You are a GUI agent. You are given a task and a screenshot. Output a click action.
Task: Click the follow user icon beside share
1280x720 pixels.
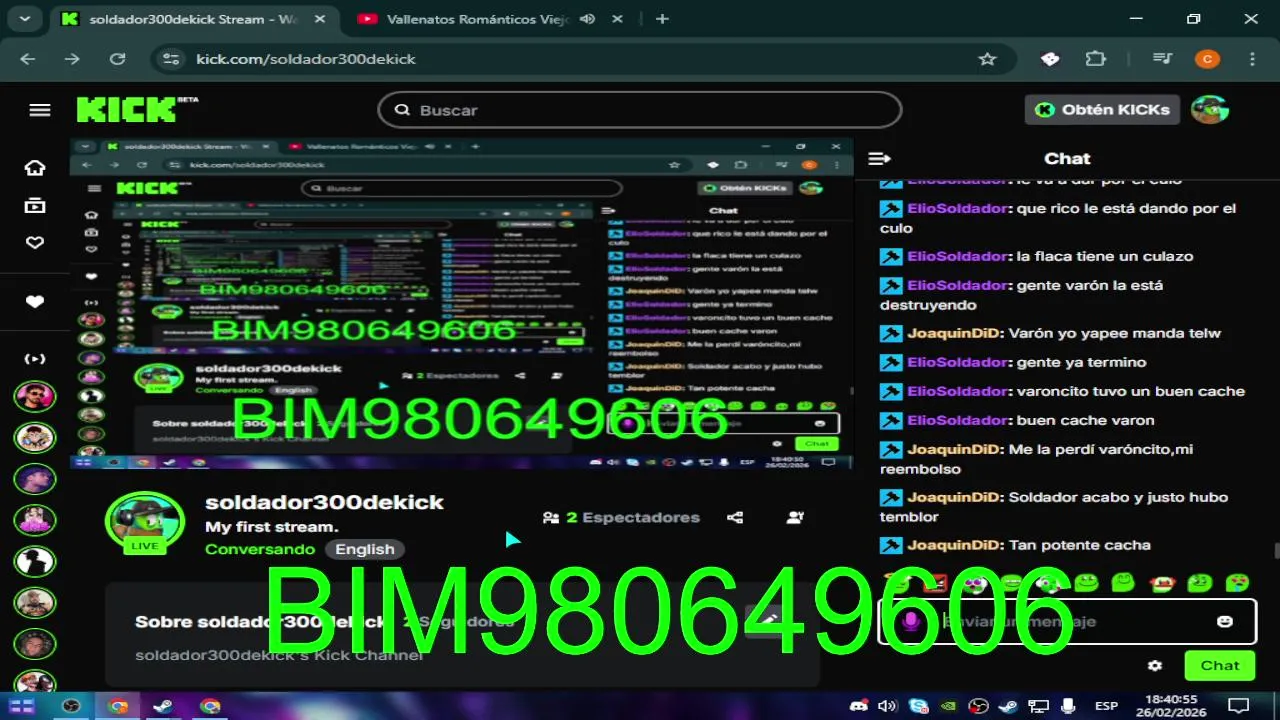click(795, 517)
